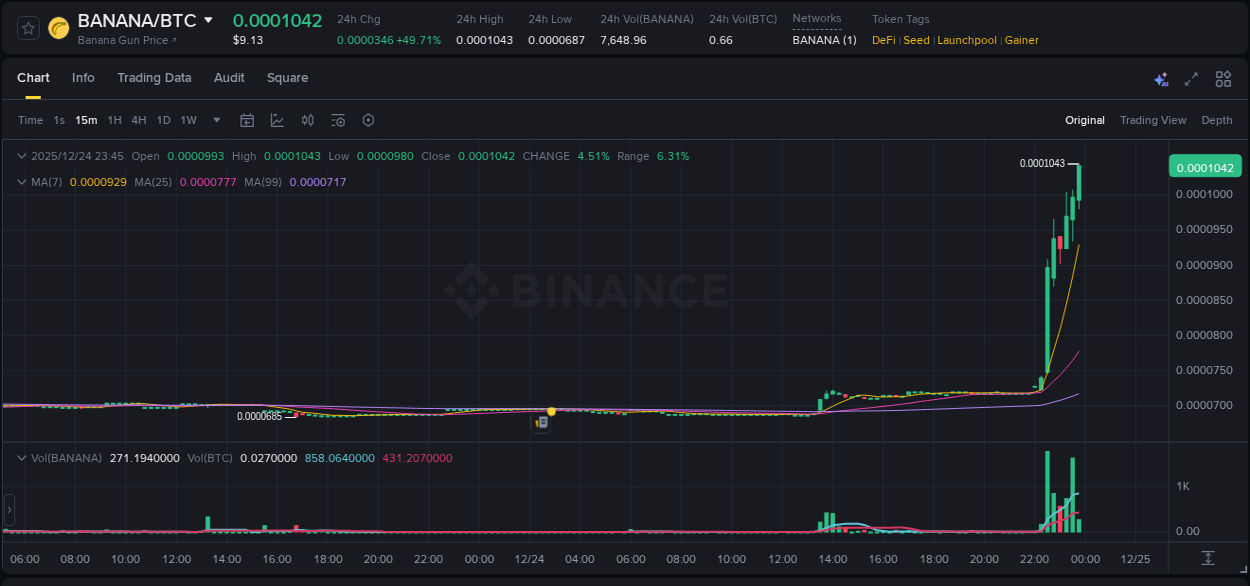Collapse the MA indicator row

[x=21, y=182]
